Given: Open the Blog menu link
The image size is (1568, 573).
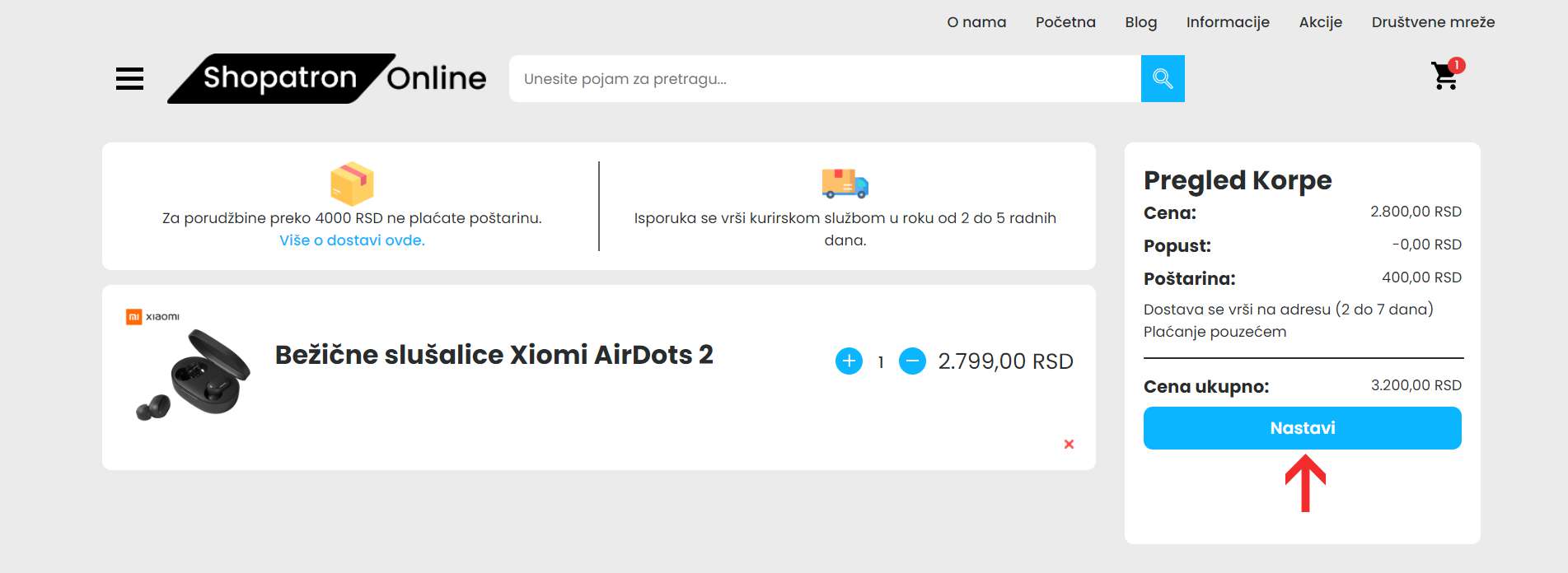Looking at the screenshot, I should [x=1140, y=22].
